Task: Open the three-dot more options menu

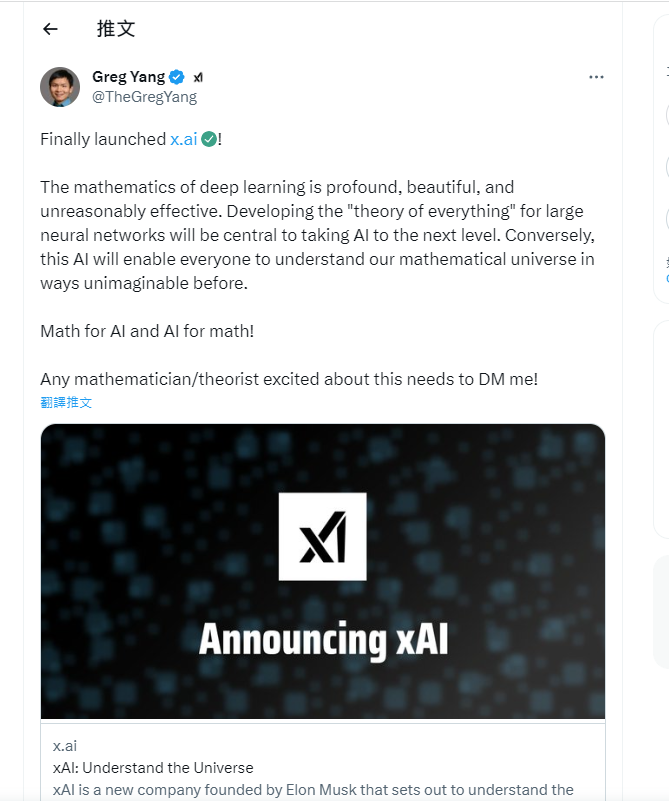Action: pyautogui.click(x=596, y=77)
